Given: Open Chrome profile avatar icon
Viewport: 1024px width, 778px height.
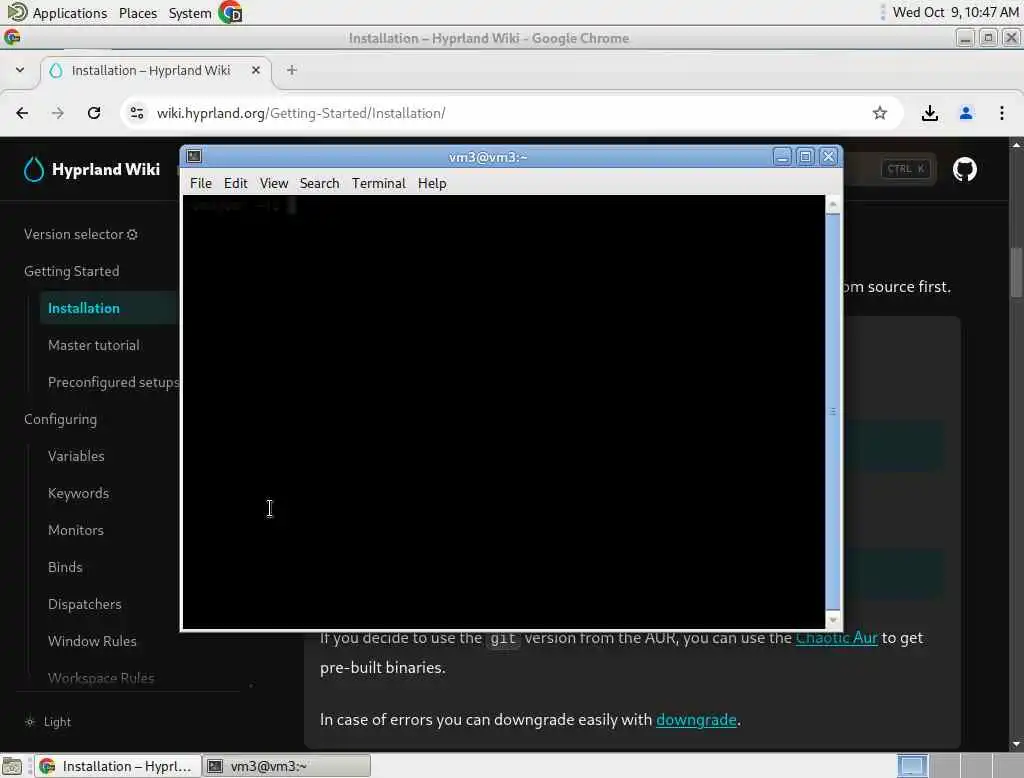Looking at the screenshot, I should click(966, 113).
